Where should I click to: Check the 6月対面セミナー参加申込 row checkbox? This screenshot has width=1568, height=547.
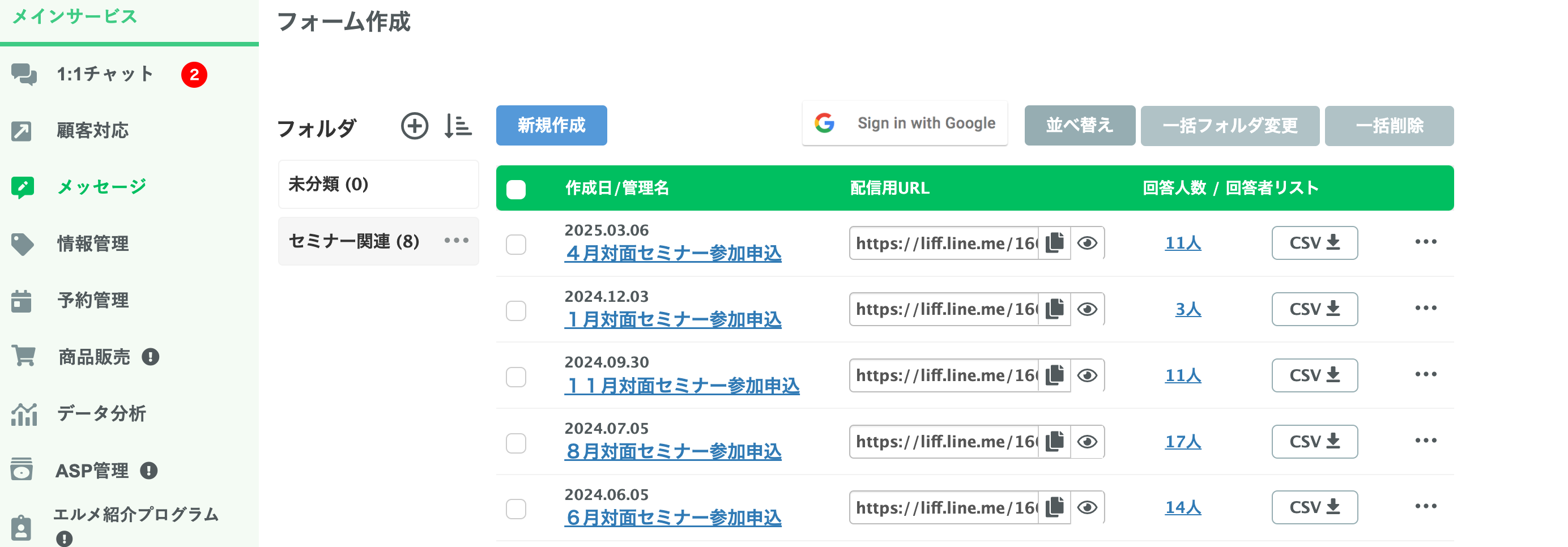(x=516, y=507)
